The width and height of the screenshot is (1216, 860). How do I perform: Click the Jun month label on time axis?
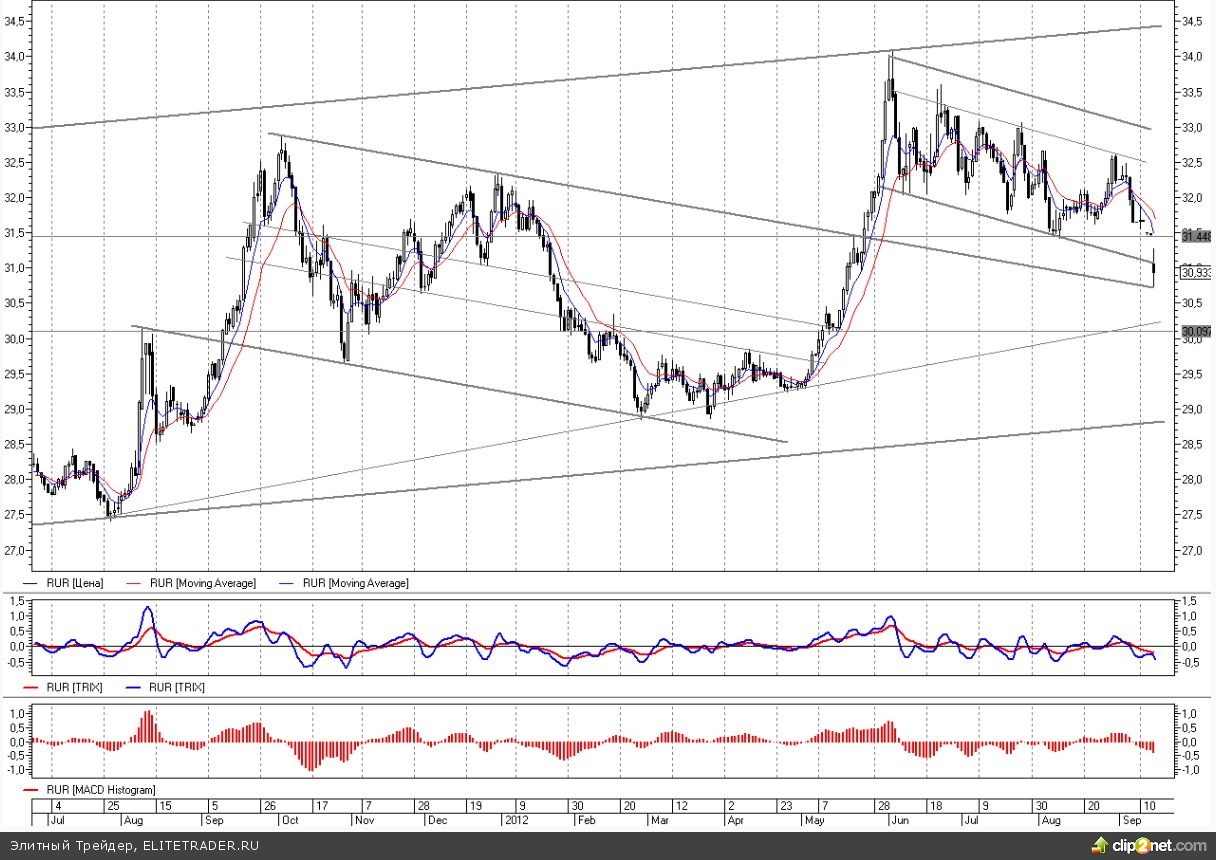click(x=900, y=819)
